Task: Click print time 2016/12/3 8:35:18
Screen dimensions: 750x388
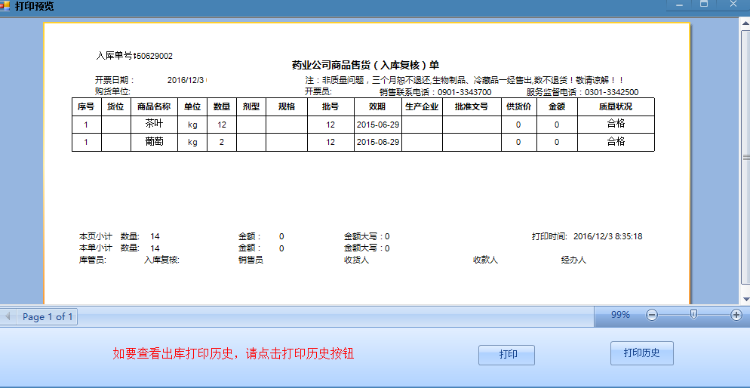Action: 608,236
